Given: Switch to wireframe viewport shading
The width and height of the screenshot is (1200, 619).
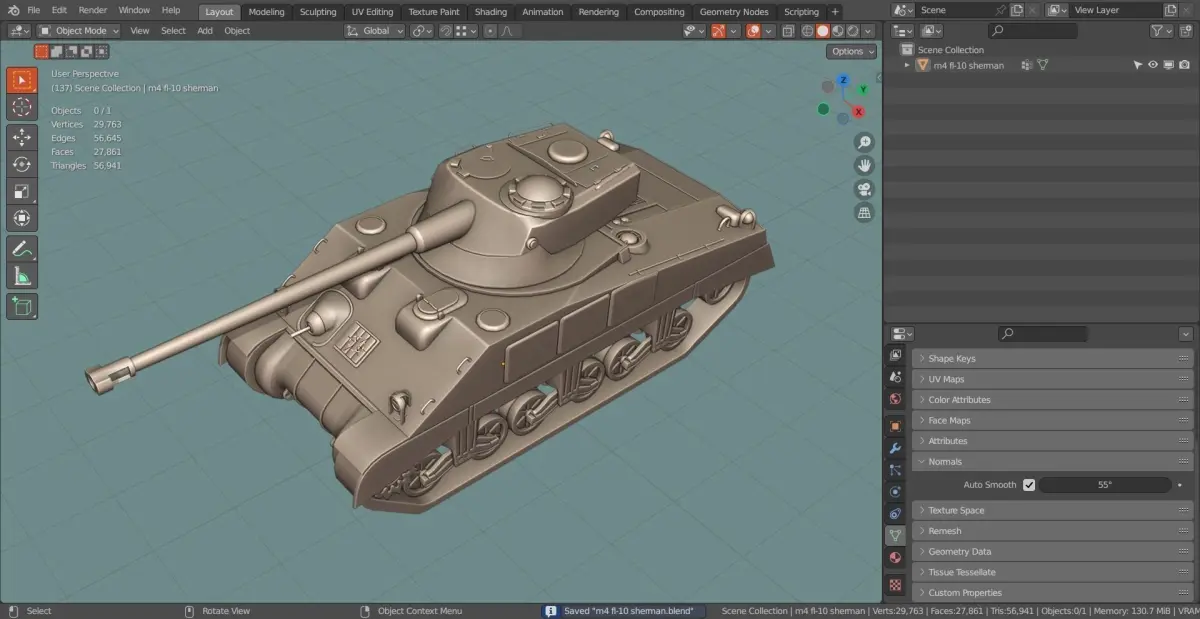Looking at the screenshot, I should 807,31.
